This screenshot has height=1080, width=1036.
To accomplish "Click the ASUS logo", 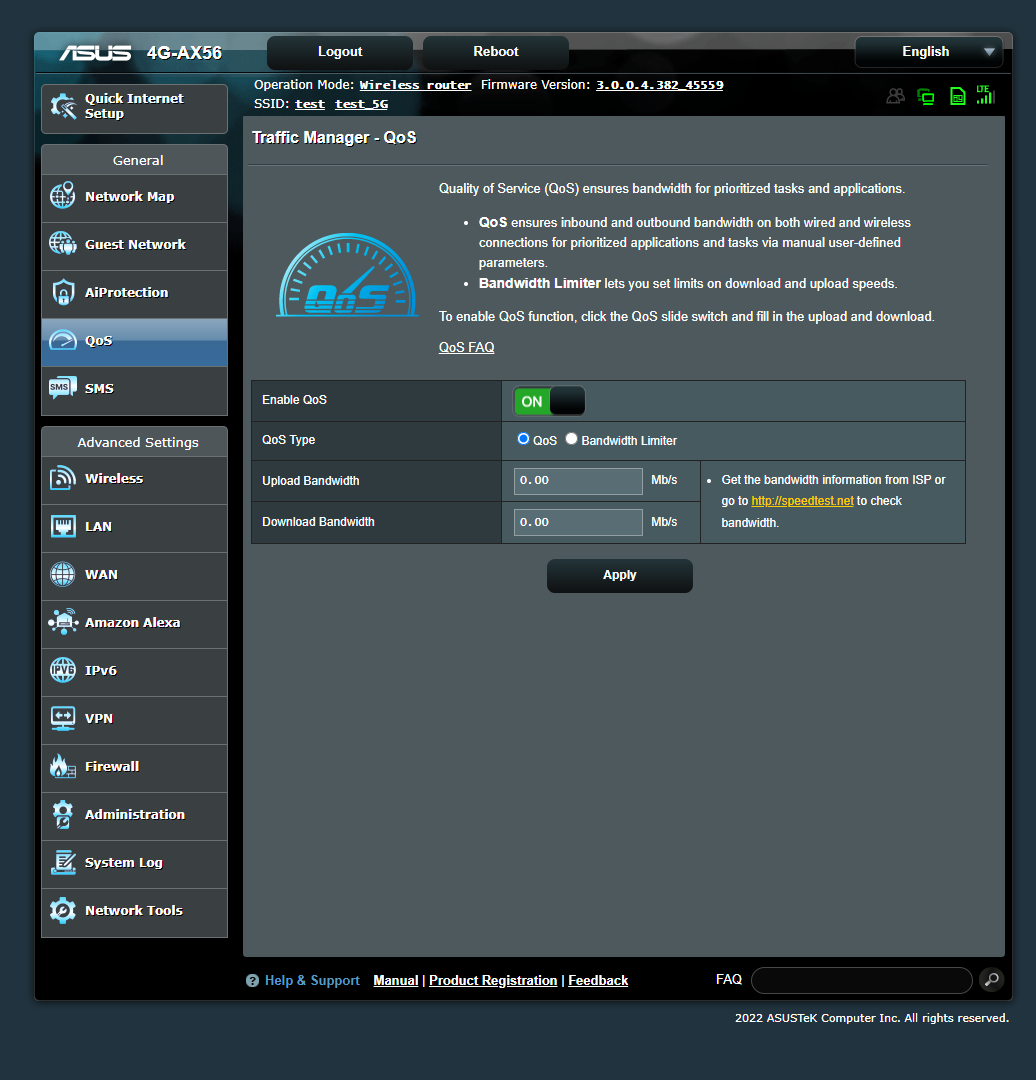I will coord(95,53).
